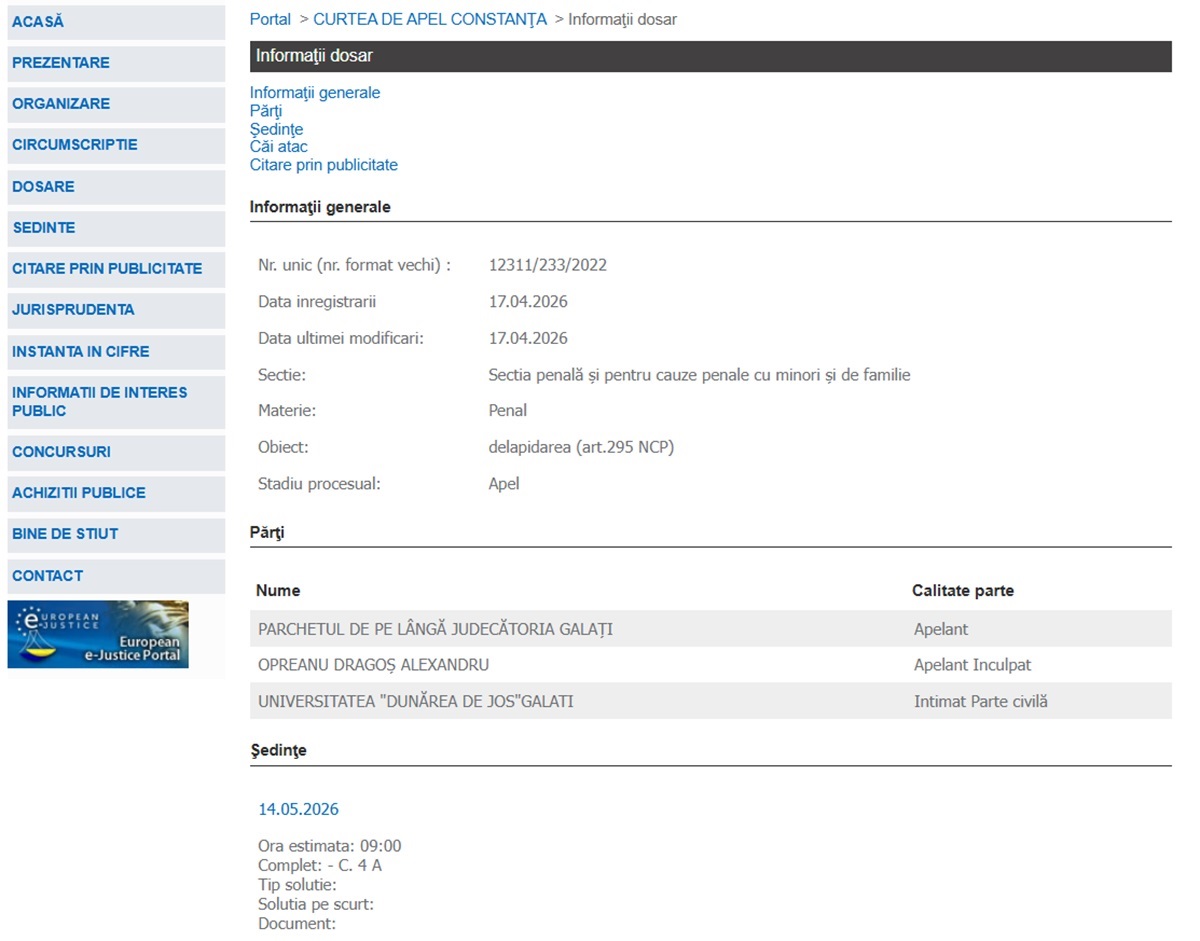This screenshot has height=941, width=1200.
Task: Open the DOSARE page
Action: (116, 187)
